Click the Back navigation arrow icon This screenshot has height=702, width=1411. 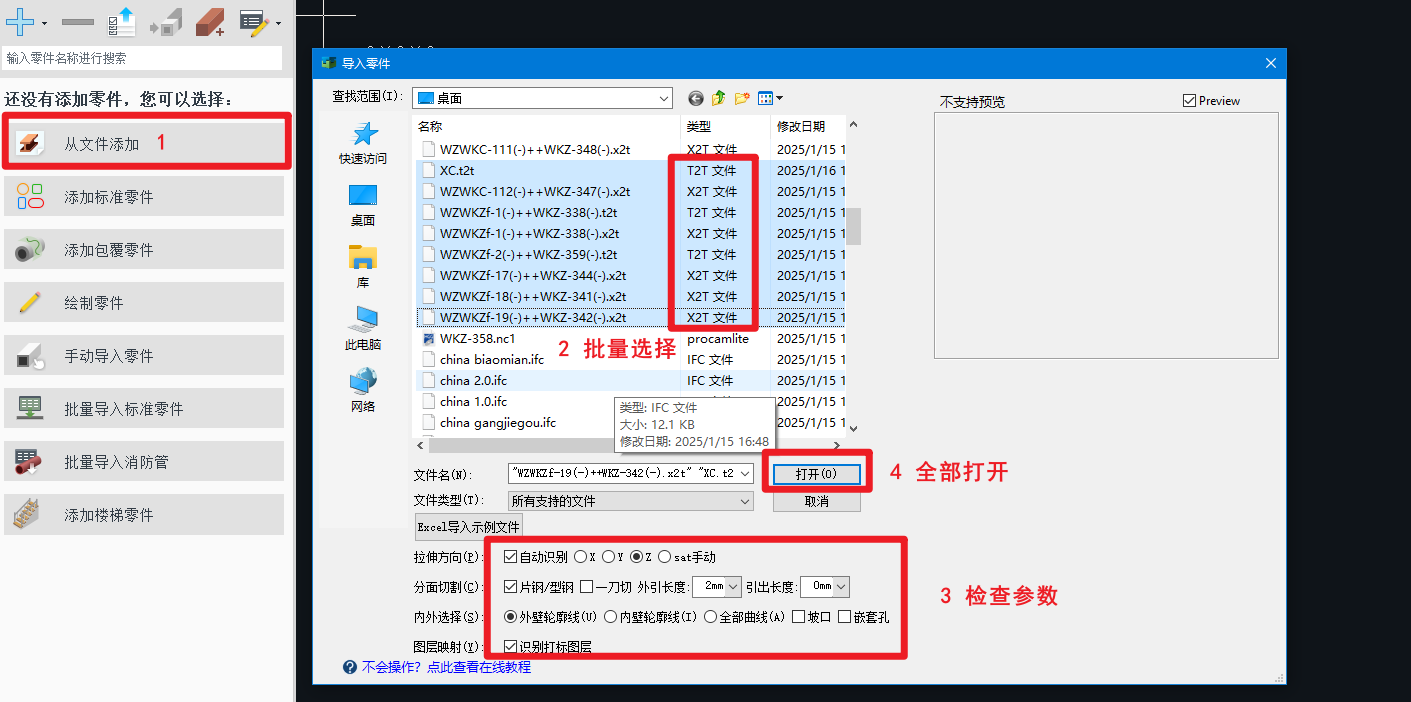696,98
